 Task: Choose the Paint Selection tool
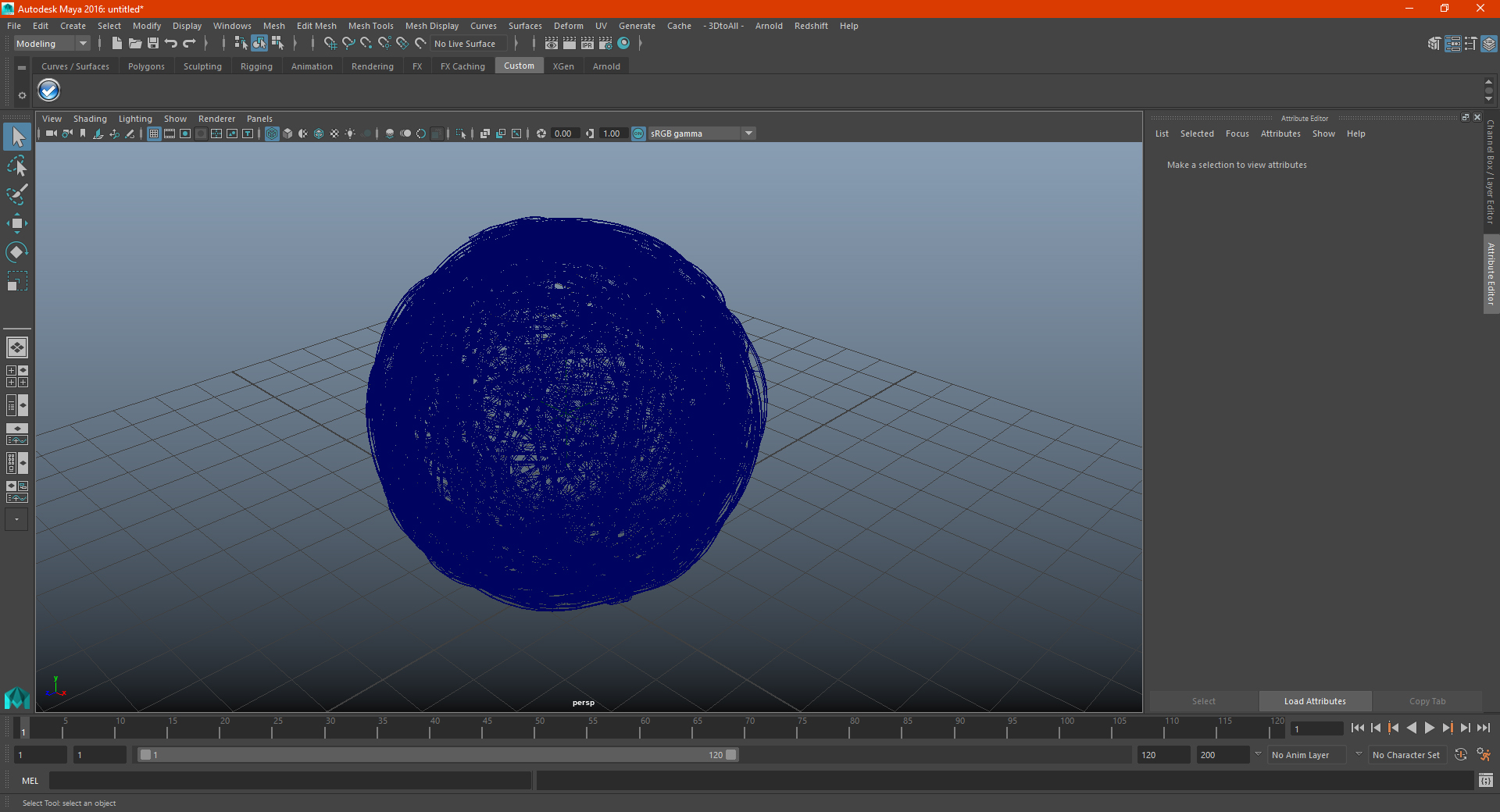click(17, 194)
